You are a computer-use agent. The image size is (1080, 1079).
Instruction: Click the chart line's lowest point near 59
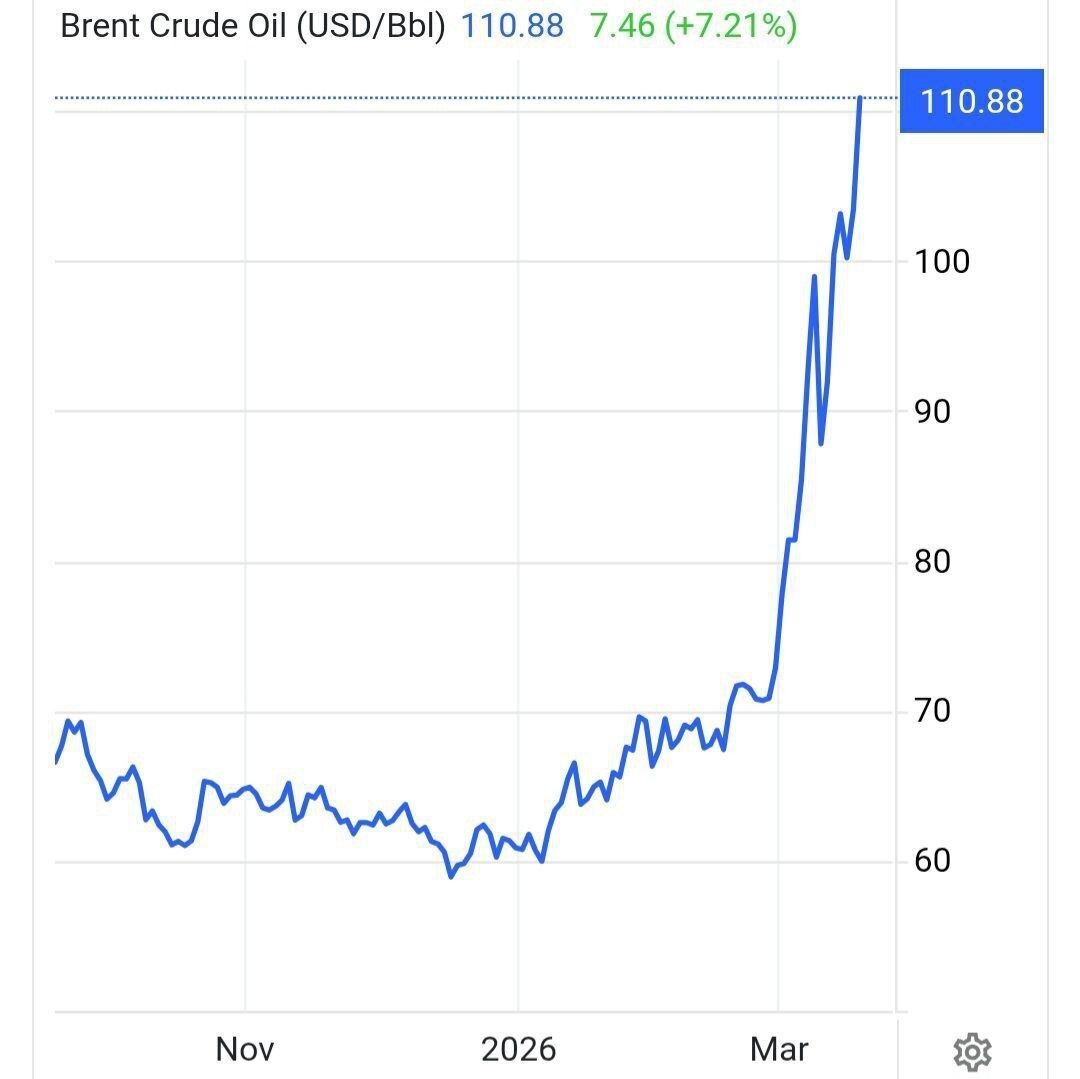point(451,876)
